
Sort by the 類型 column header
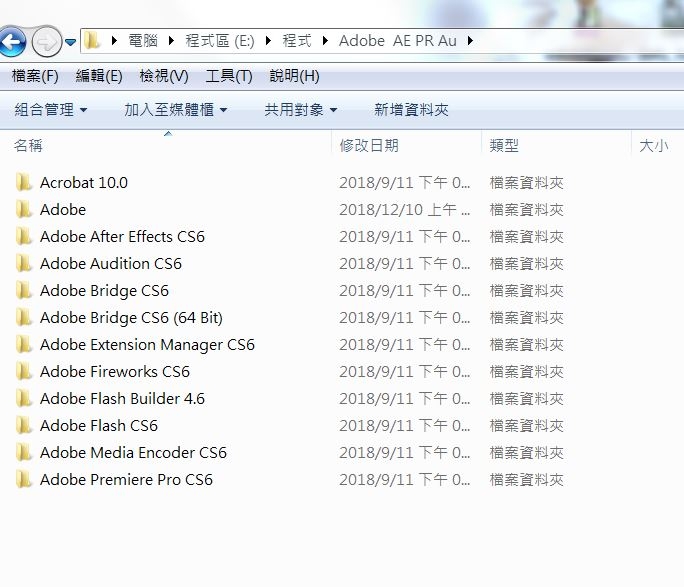pyautogui.click(x=504, y=146)
